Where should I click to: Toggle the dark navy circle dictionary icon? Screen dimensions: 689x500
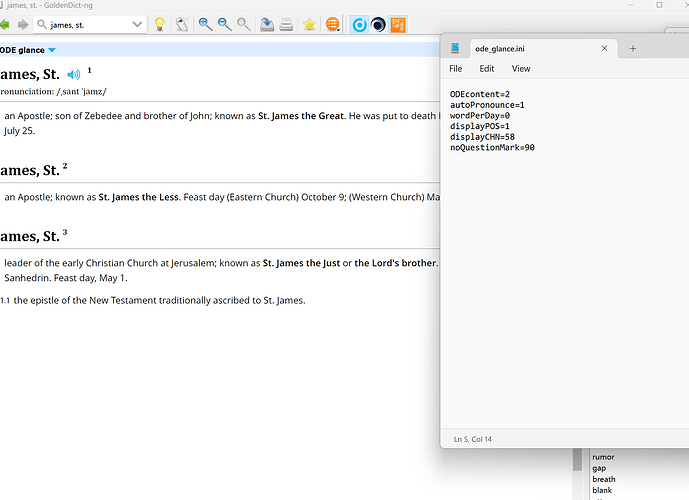(x=378, y=25)
